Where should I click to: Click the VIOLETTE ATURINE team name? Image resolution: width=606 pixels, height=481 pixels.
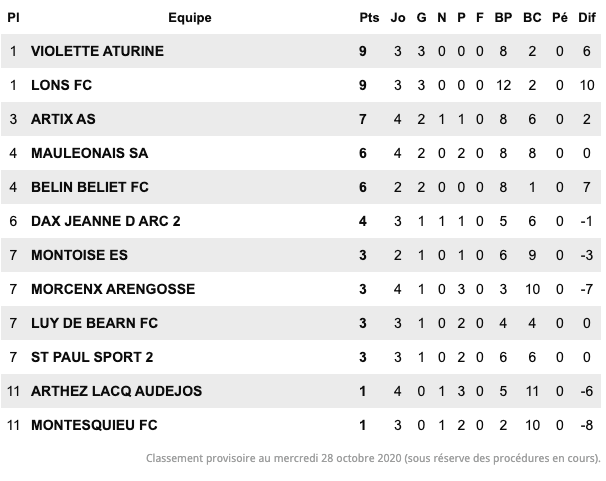click(97, 51)
